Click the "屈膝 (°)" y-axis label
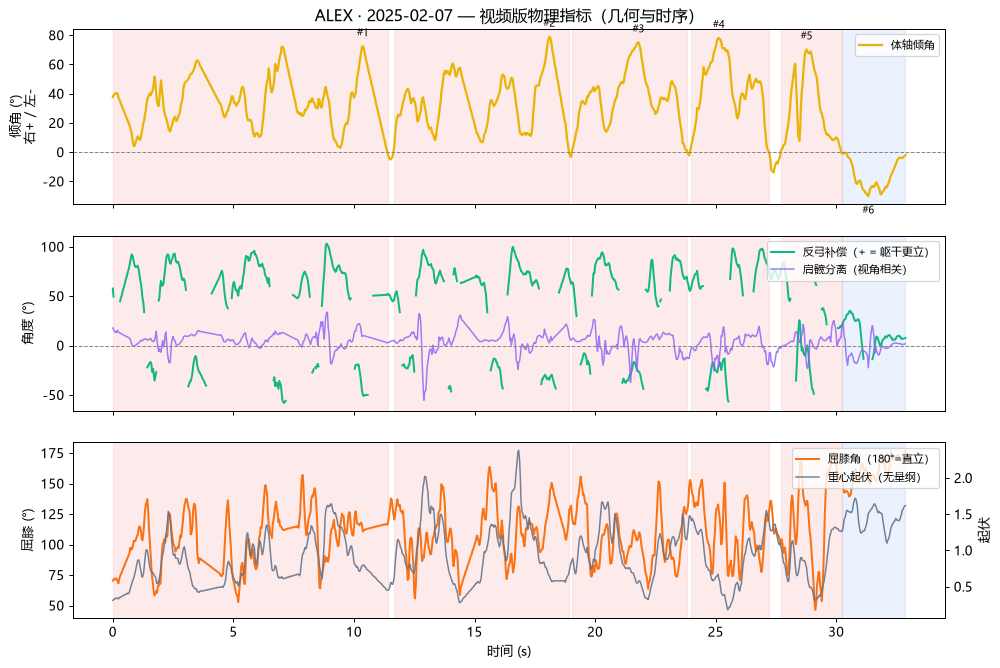Screen dimensions: 1000x668 click(x=27, y=530)
